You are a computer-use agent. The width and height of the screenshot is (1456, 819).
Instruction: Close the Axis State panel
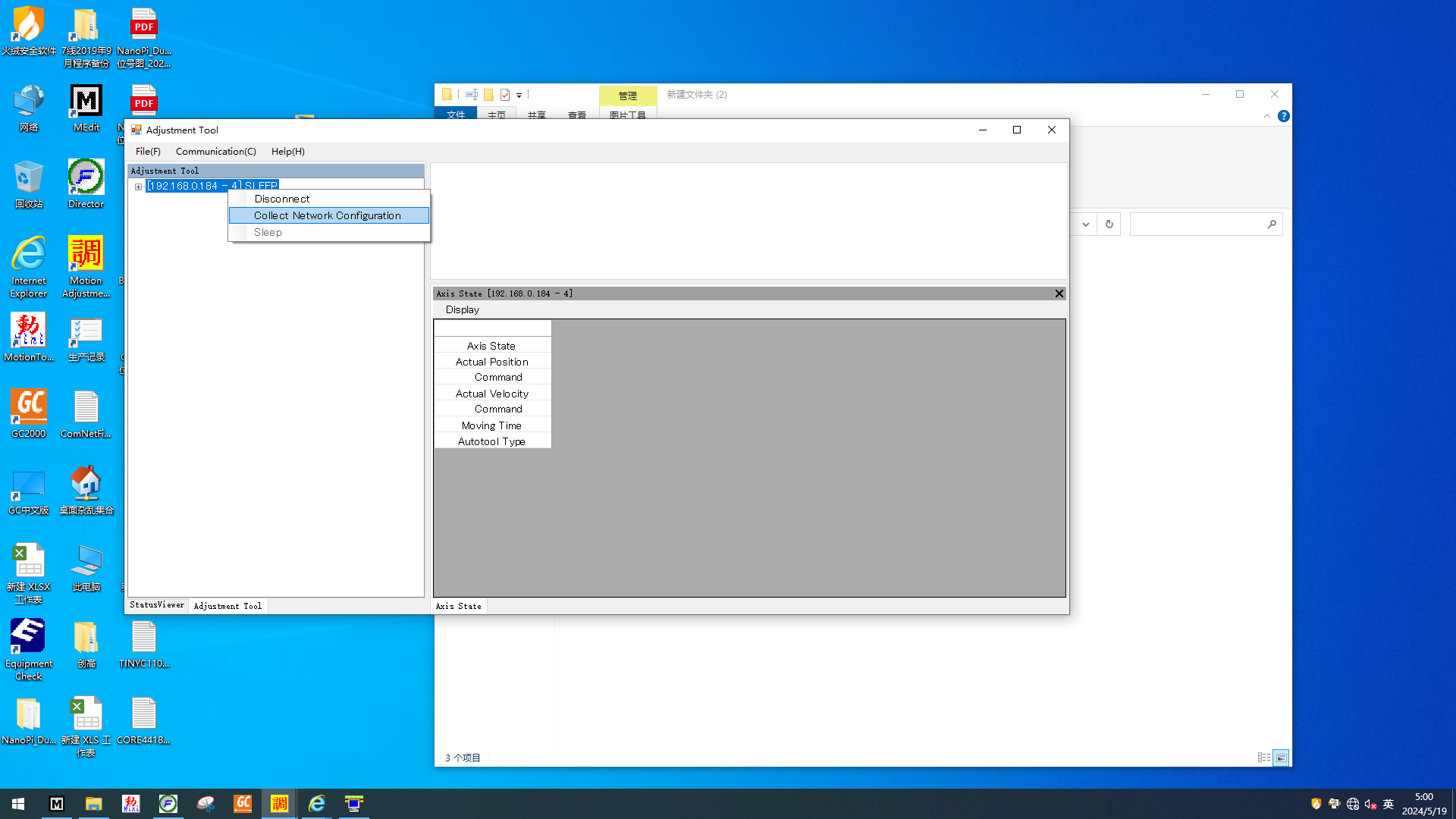pos(1059,293)
